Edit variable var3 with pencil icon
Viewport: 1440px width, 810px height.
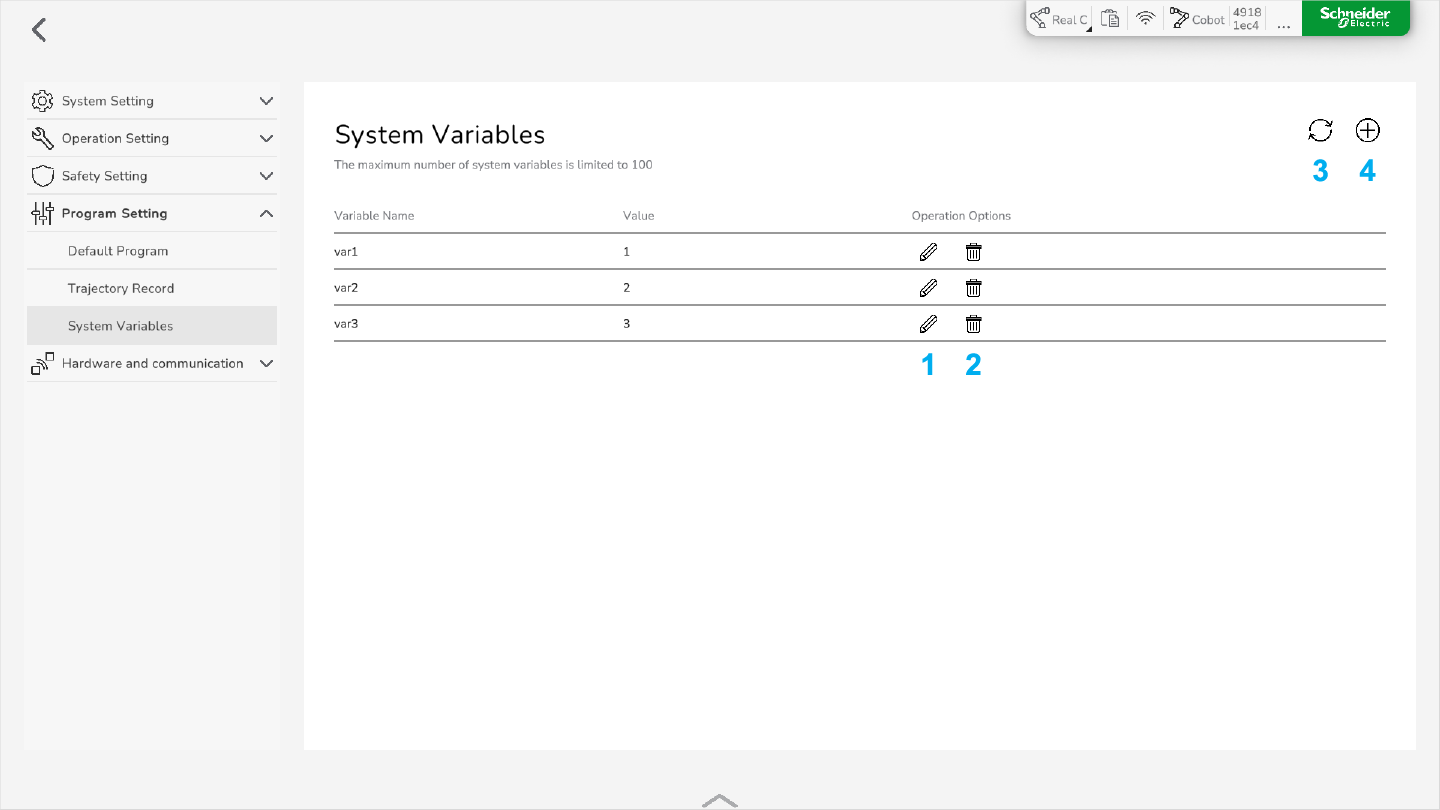(928, 324)
